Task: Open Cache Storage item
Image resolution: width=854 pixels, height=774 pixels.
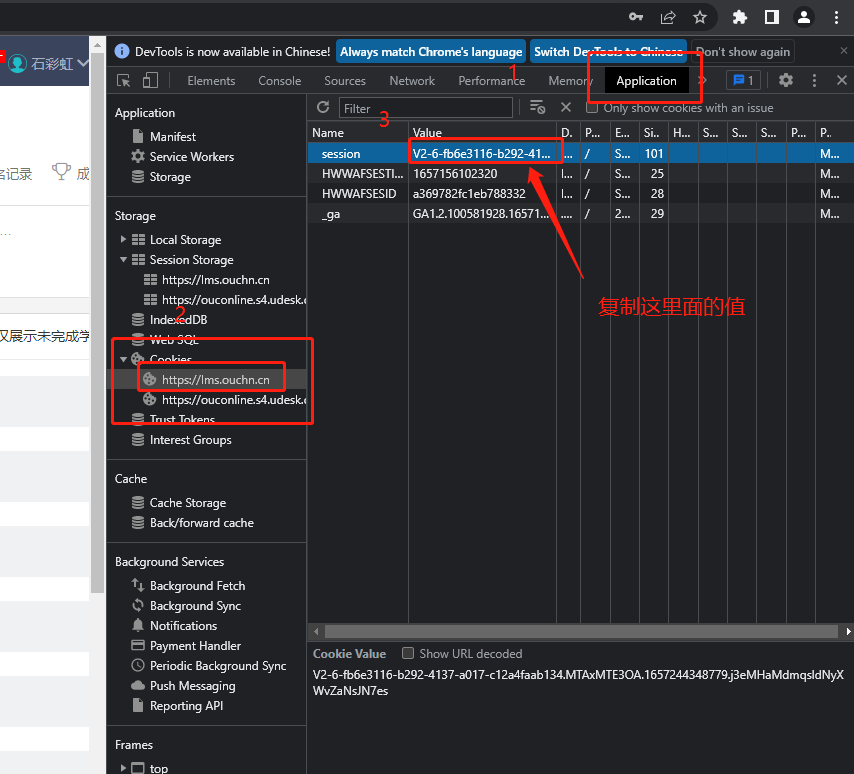Action: [188, 503]
